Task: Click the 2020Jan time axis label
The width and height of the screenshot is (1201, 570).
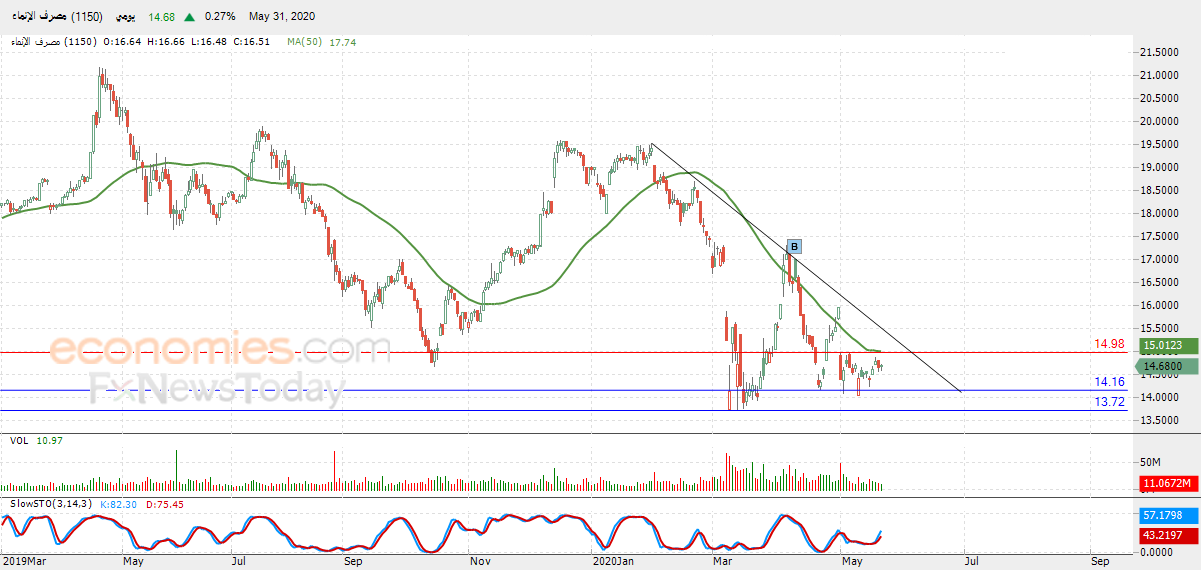Action: click(612, 561)
